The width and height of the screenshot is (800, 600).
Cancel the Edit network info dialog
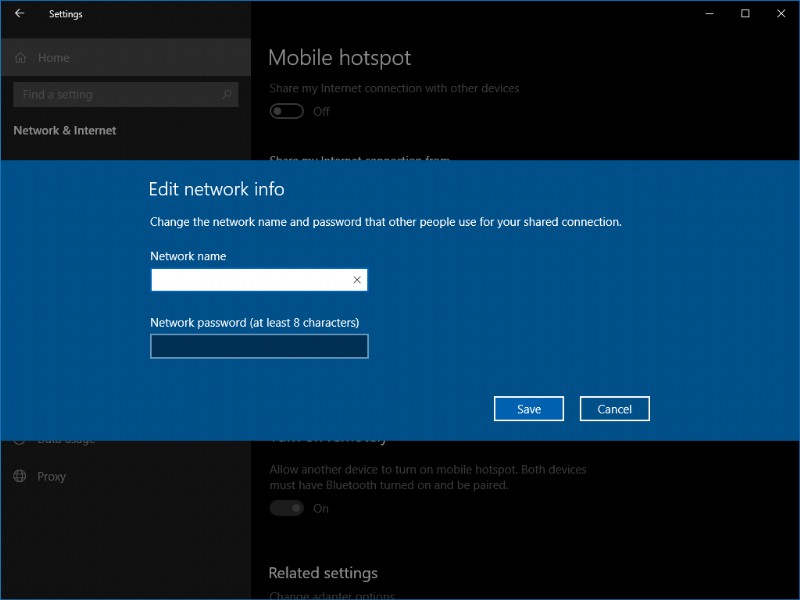(x=615, y=408)
